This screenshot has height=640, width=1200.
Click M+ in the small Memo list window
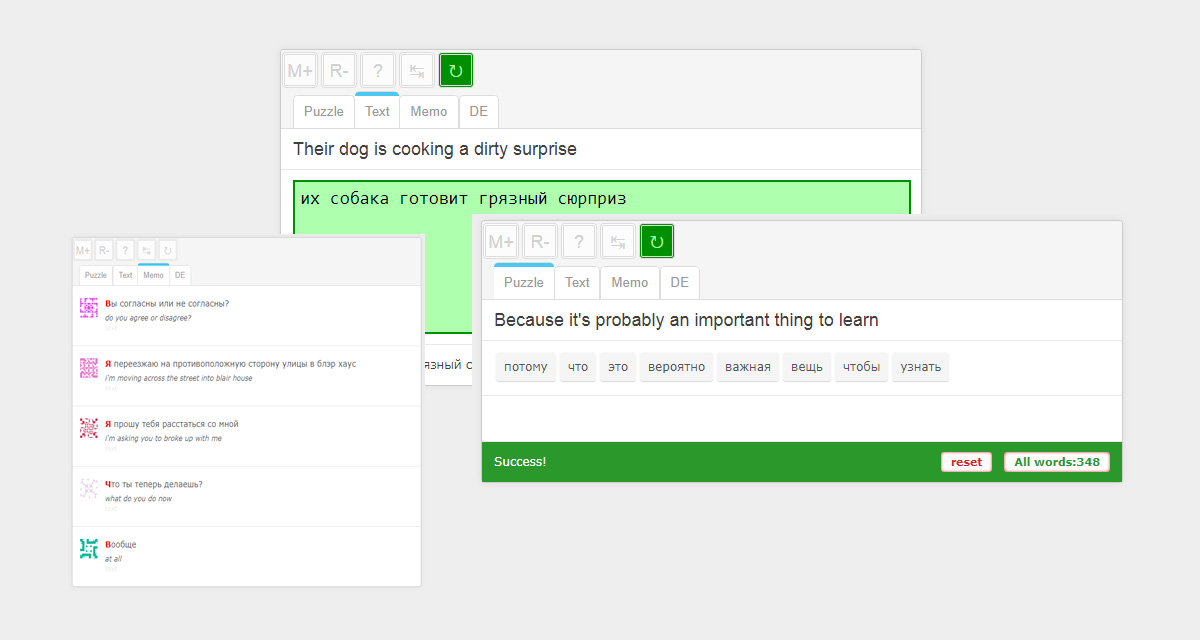coord(83,250)
